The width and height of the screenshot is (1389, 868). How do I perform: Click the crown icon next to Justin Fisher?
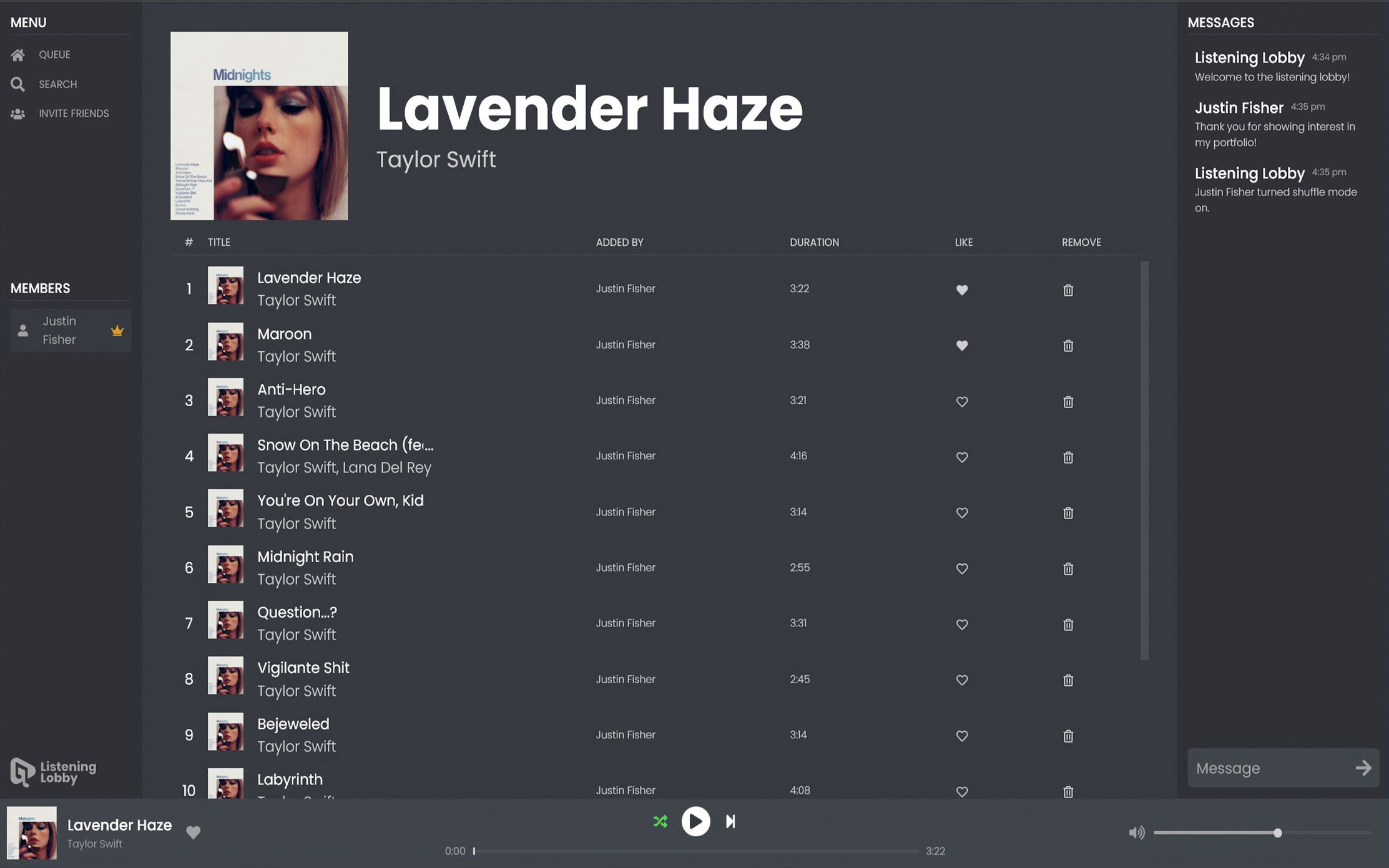(117, 331)
